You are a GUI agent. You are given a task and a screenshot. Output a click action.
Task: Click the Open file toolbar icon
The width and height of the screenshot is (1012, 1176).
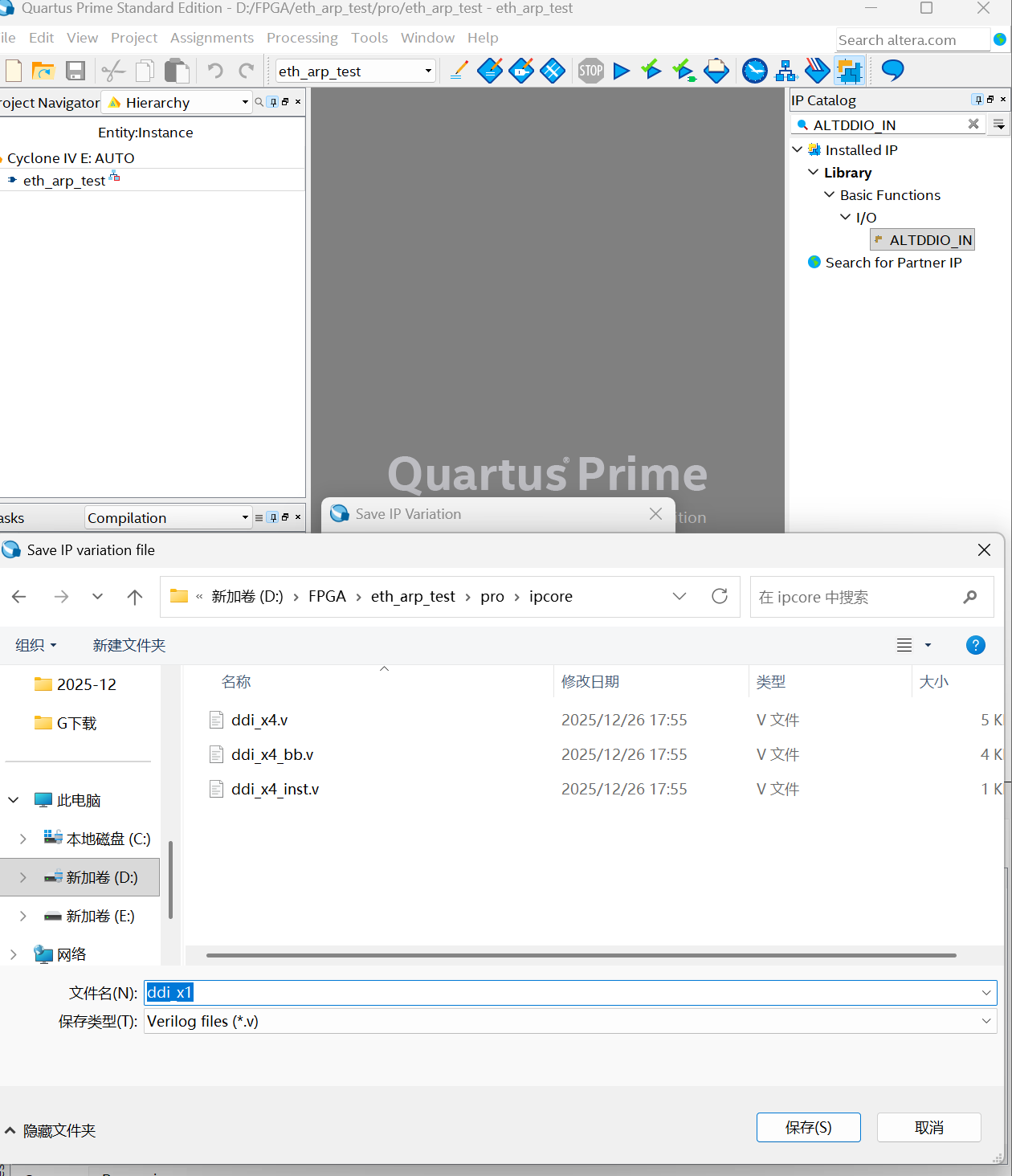pos(43,71)
